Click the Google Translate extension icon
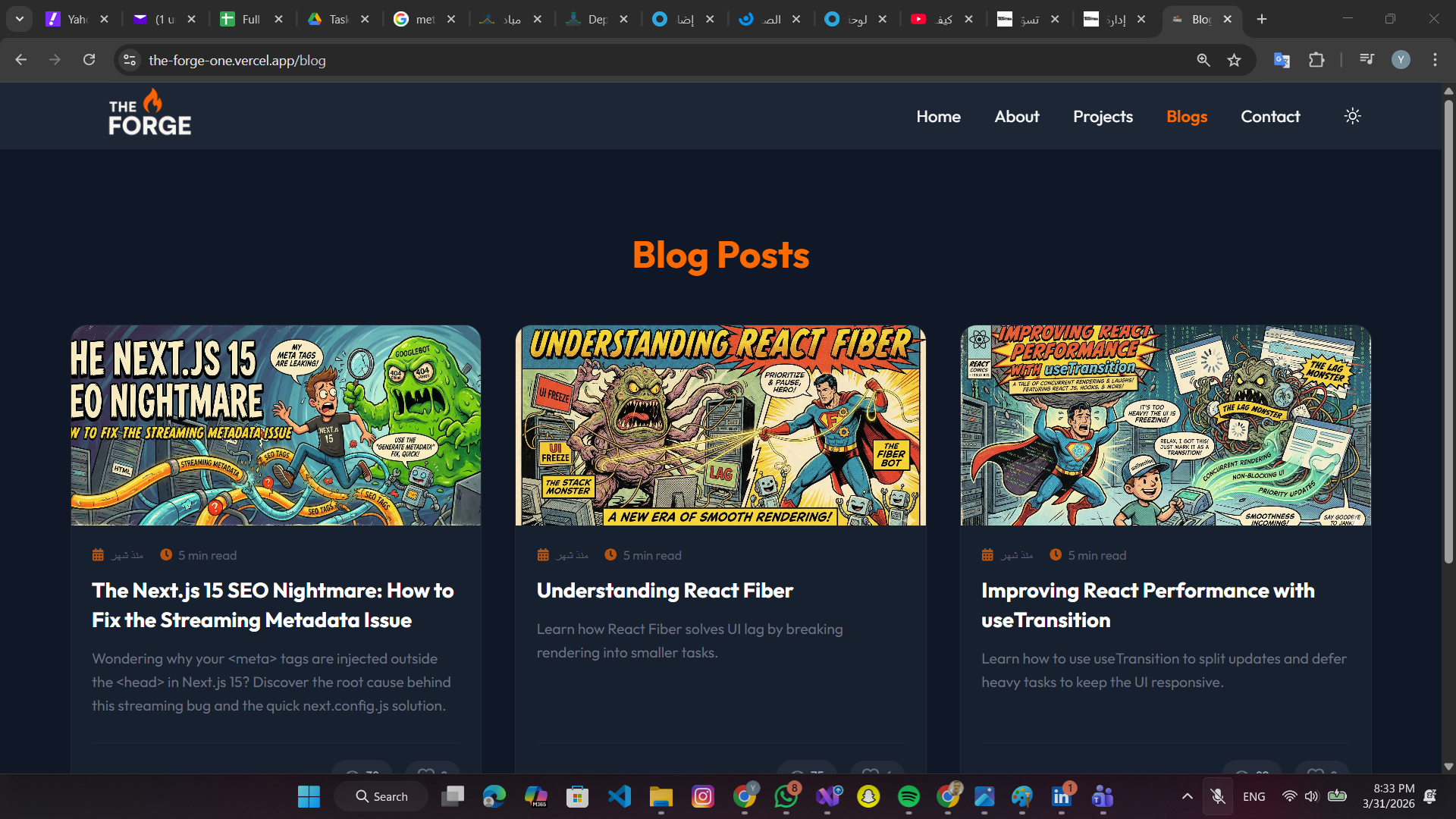 (x=1282, y=61)
